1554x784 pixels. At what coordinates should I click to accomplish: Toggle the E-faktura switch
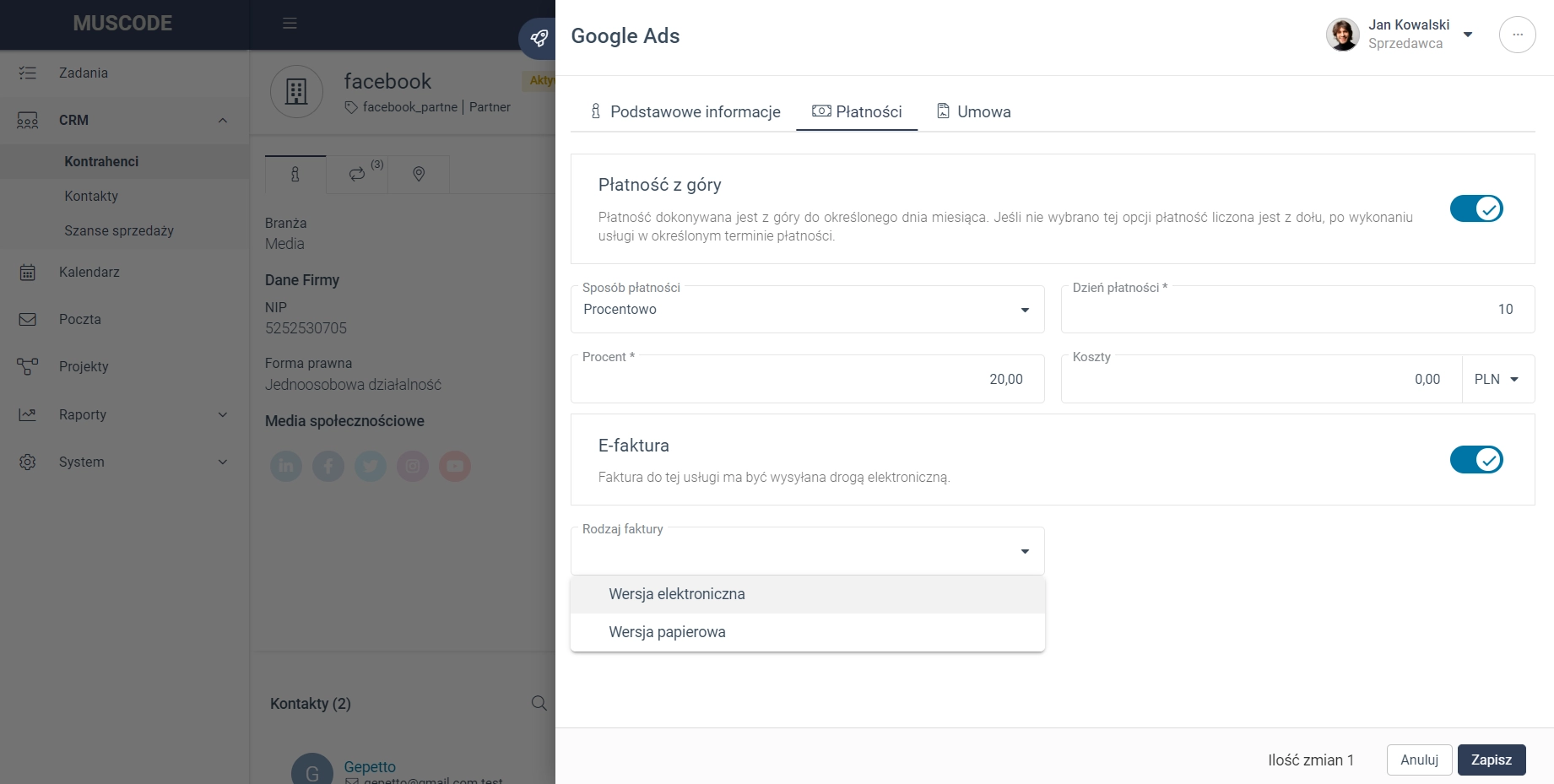[1476, 460]
